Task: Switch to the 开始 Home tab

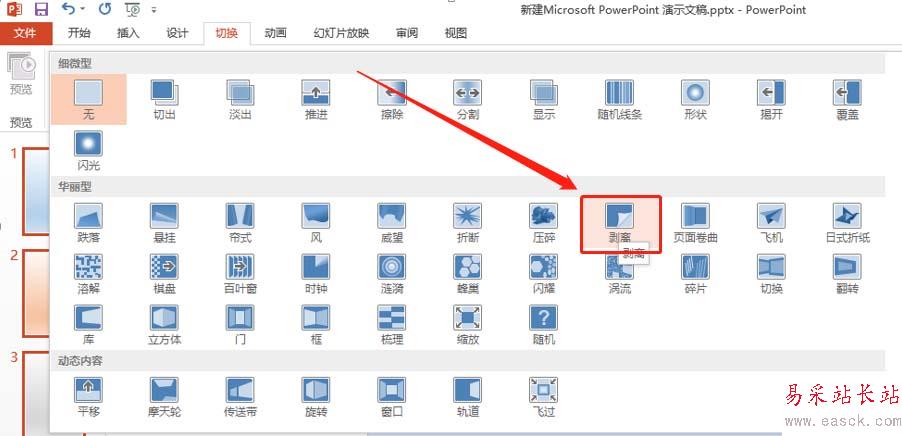Action: tap(79, 33)
